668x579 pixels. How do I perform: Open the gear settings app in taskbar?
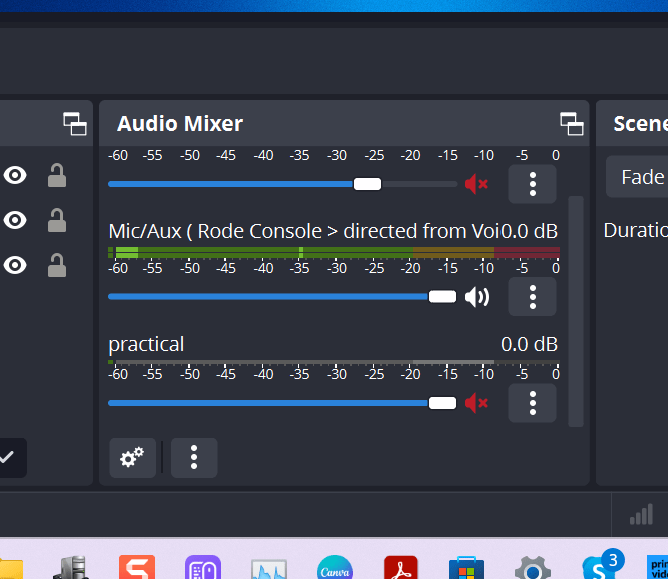pos(533,568)
